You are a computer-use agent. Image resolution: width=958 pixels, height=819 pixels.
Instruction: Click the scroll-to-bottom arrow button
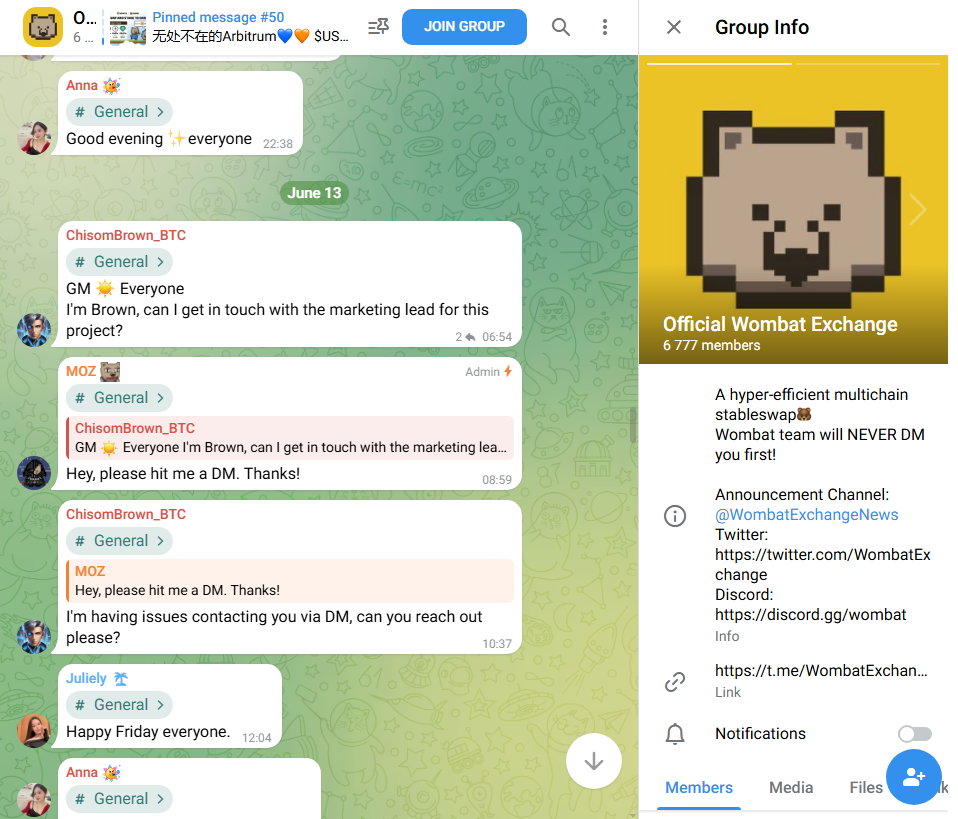tap(594, 762)
